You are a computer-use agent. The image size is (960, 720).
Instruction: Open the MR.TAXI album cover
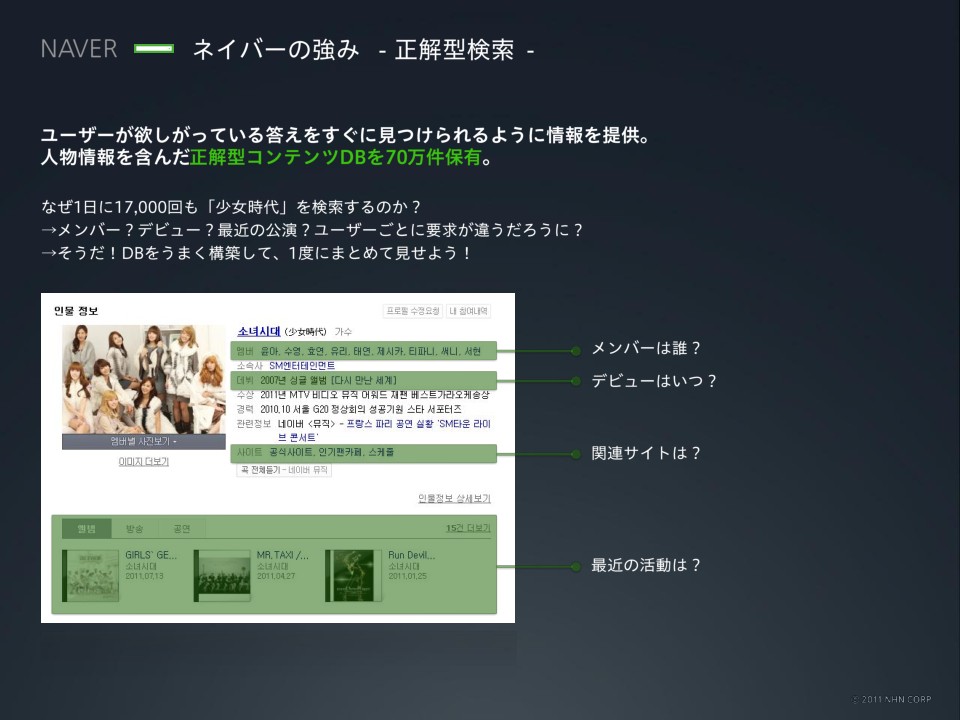coord(222,576)
